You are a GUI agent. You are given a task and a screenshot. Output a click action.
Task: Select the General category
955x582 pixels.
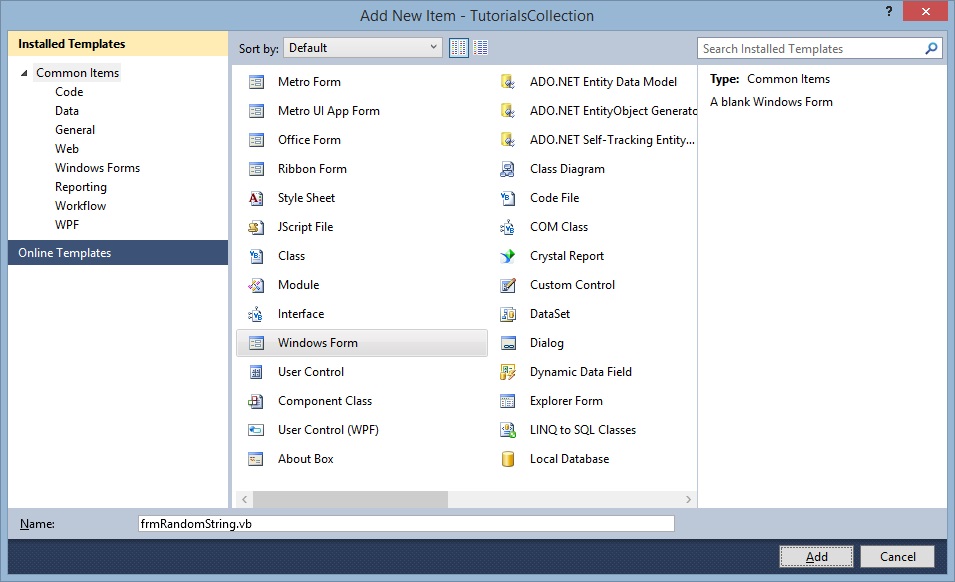tap(75, 130)
